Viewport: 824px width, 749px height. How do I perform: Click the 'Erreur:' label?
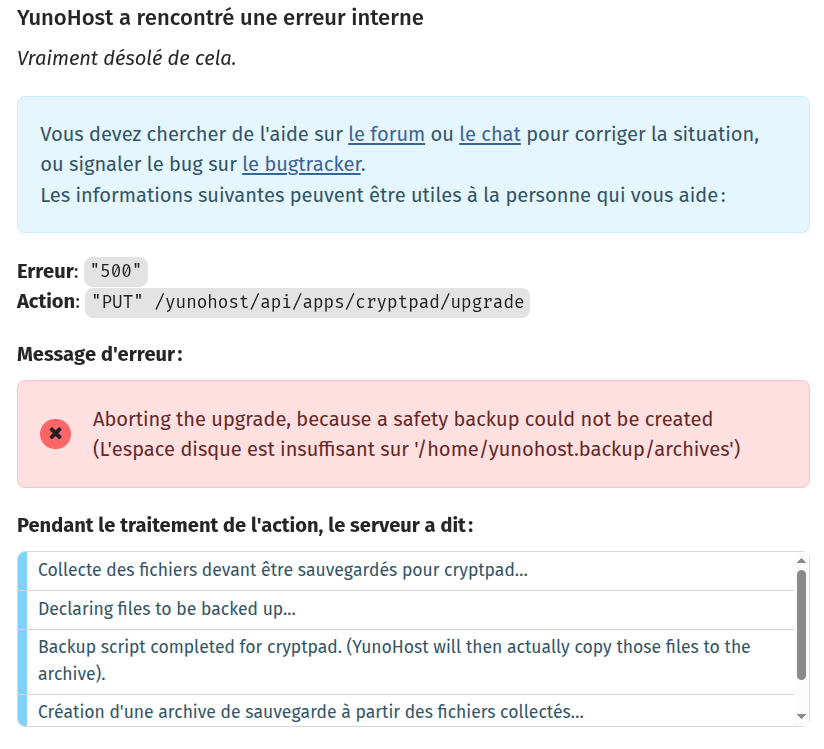point(48,271)
